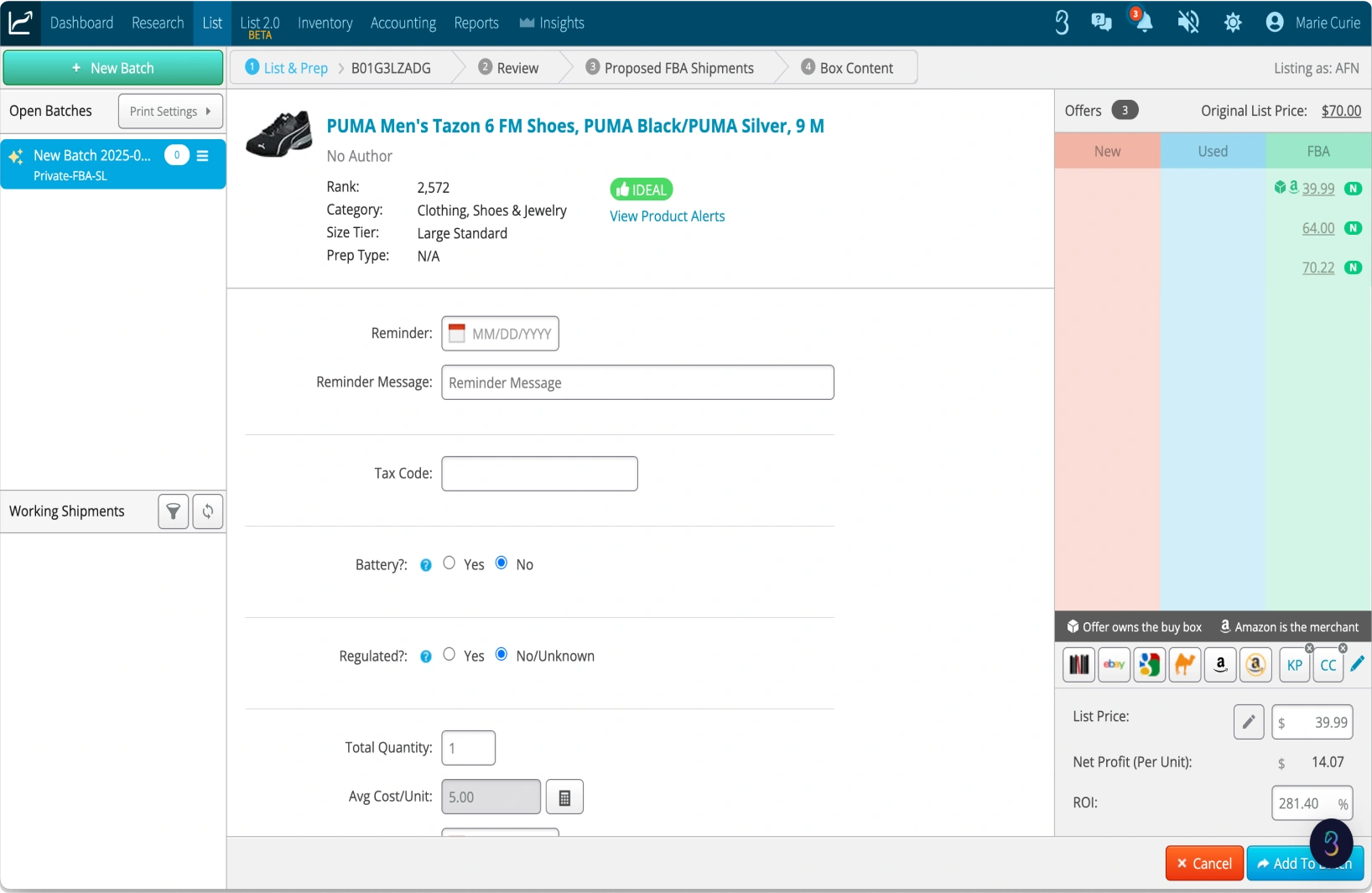Click View Product Alerts link
Screen dimensions: 1372x893
click(x=667, y=216)
